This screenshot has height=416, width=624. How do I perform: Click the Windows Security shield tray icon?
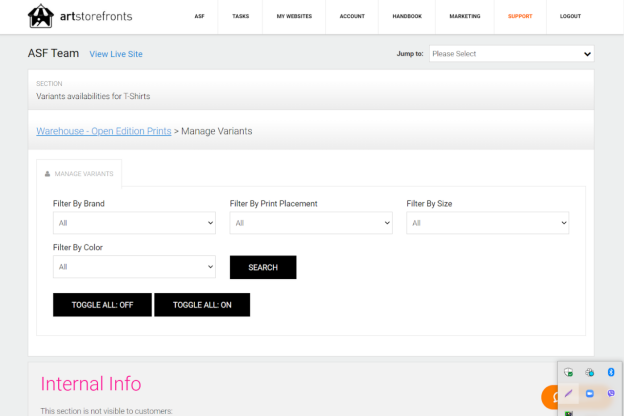[x=568, y=372]
